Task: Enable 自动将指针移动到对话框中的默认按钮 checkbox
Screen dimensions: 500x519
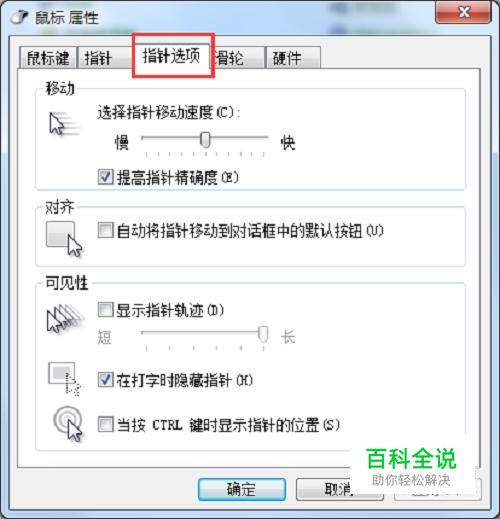Action: 106,230
